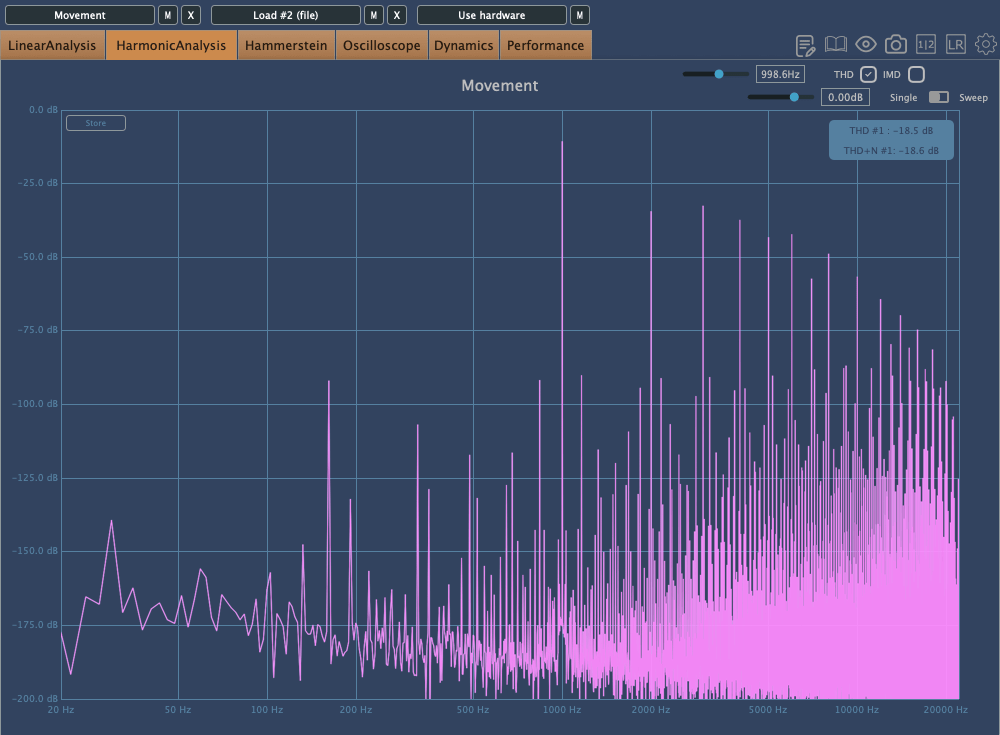Open the manual book icon
The width and height of the screenshot is (1000, 735).
[836, 45]
